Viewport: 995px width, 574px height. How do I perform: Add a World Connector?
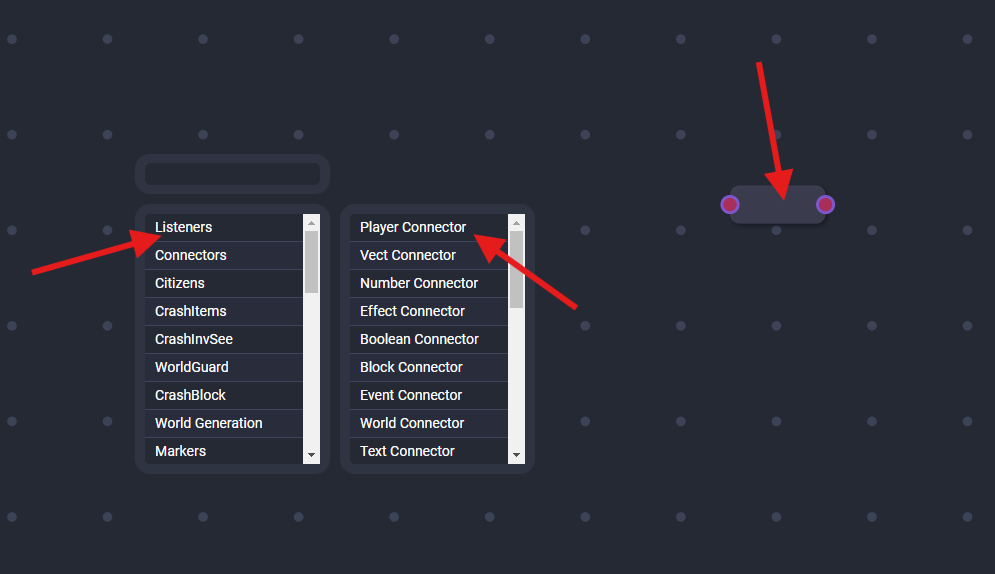tap(428, 422)
